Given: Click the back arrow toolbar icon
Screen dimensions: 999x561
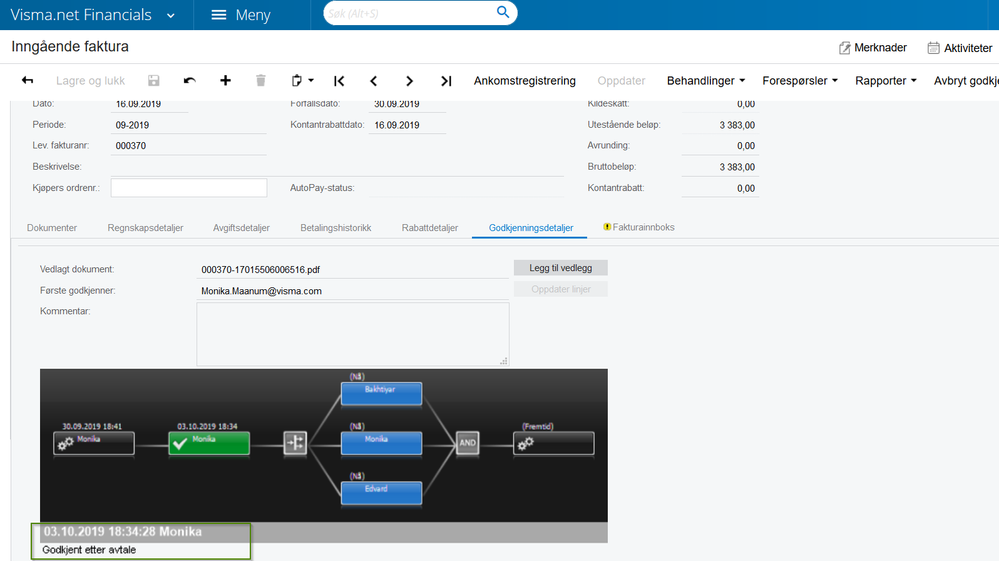Looking at the screenshot, I should click(27, 80).
